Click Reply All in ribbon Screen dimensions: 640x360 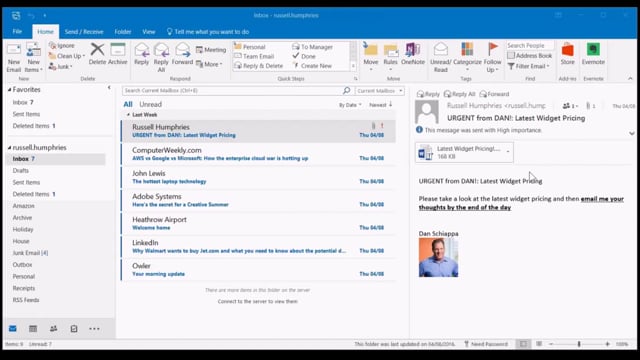(161, 58)
